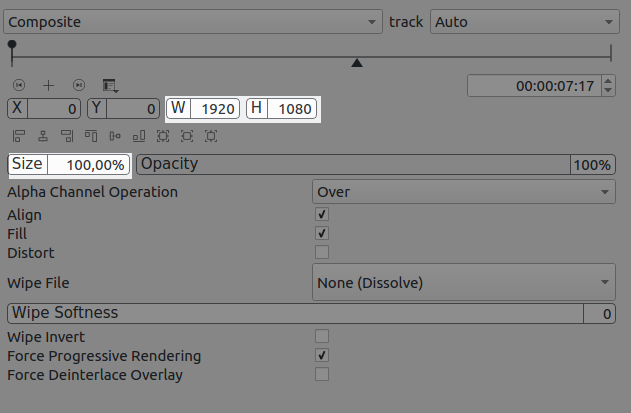Click the Opacity slider bar
Image resolution: width=631 pixels, height=413 pixels.
(352, 164)
